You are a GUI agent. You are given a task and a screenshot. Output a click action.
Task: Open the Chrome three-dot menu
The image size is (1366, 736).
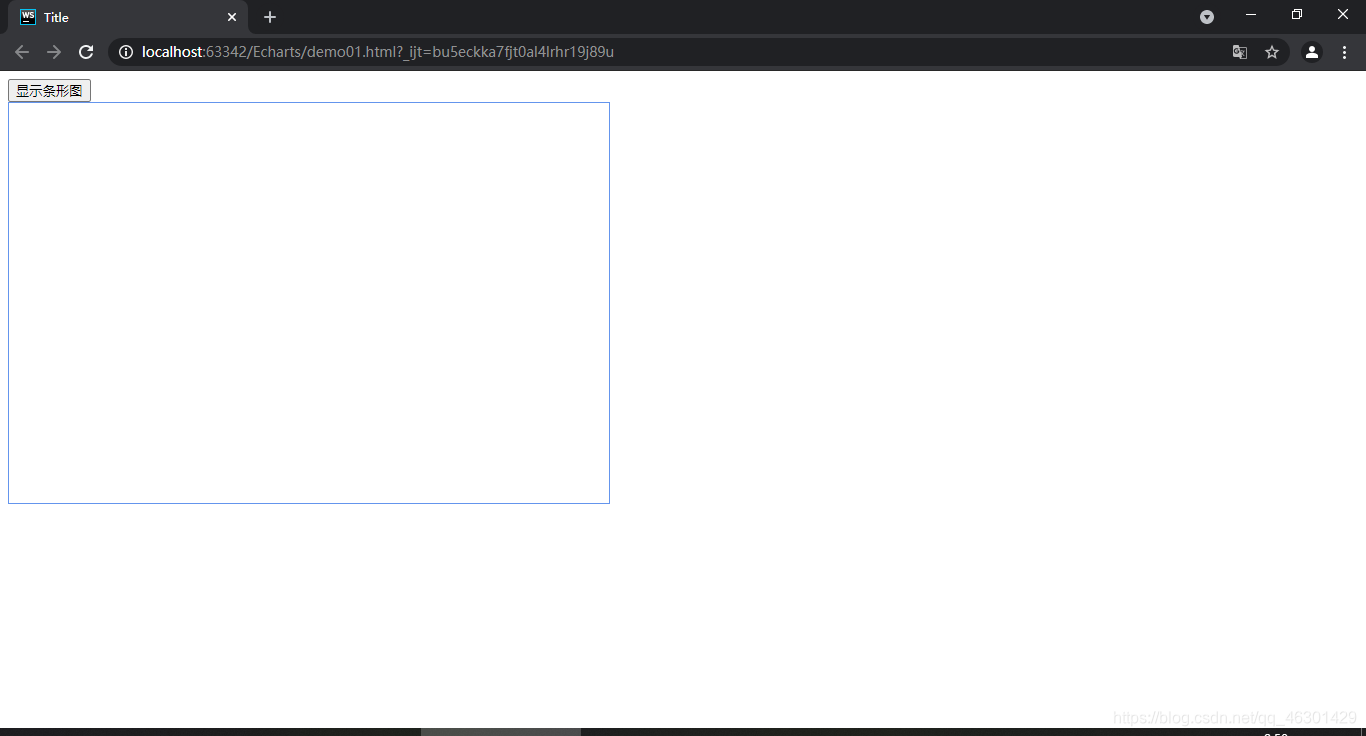[1345, 52]
